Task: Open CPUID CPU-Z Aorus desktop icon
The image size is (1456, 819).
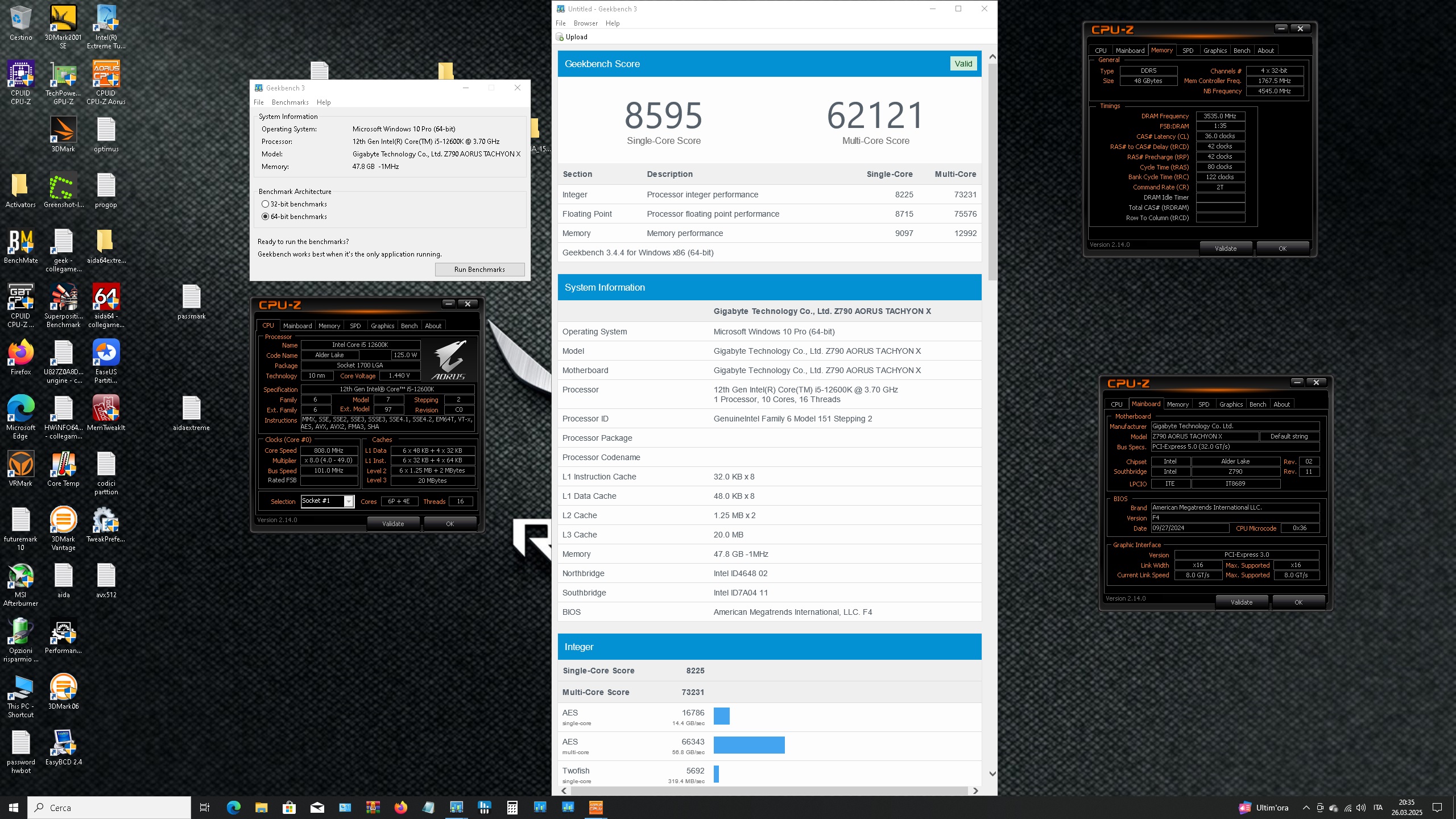Action: (x=106, y=82)
